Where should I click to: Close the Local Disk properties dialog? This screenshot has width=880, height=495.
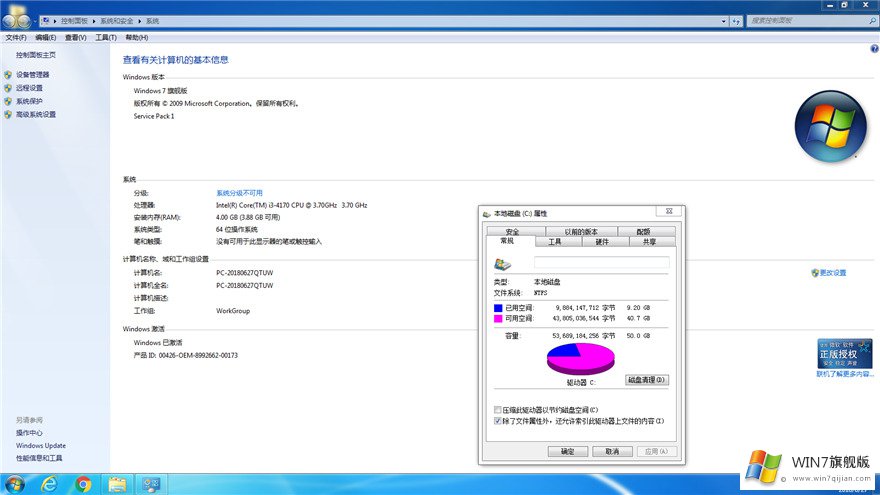(x=669, y=212)
